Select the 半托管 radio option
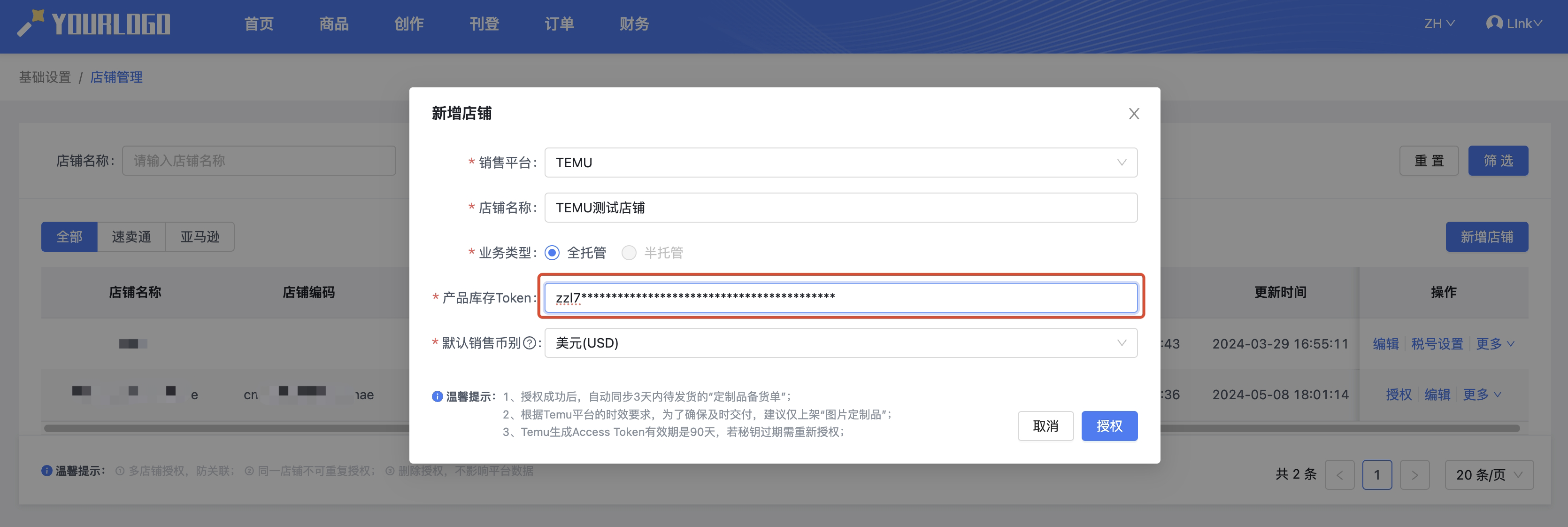 click(x=629, y=253)
